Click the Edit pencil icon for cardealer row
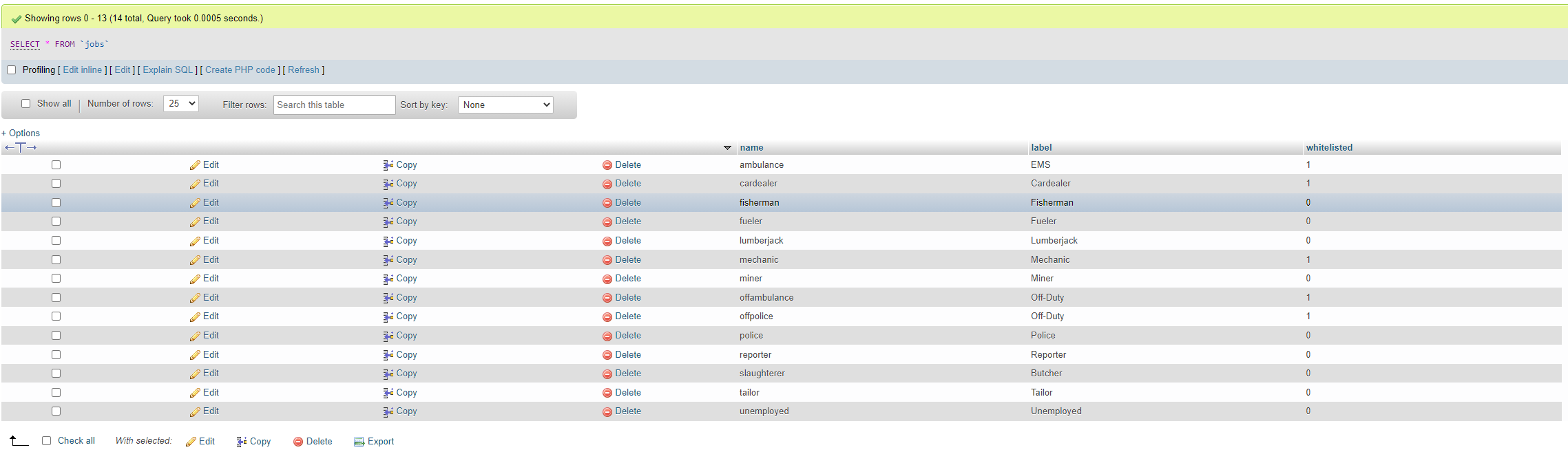Viewport: 1568px width, 452px height. point(195,184)
